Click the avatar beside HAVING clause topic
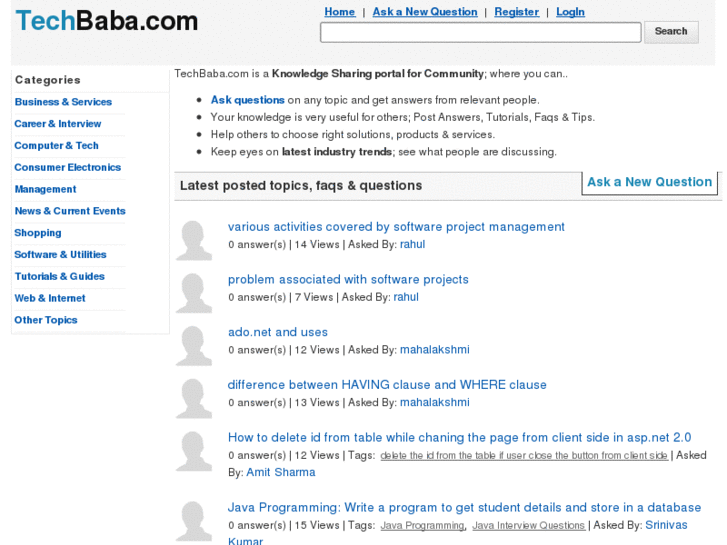Image resolution: width=727 pixels, height=545 pixels. pos(194,398)
